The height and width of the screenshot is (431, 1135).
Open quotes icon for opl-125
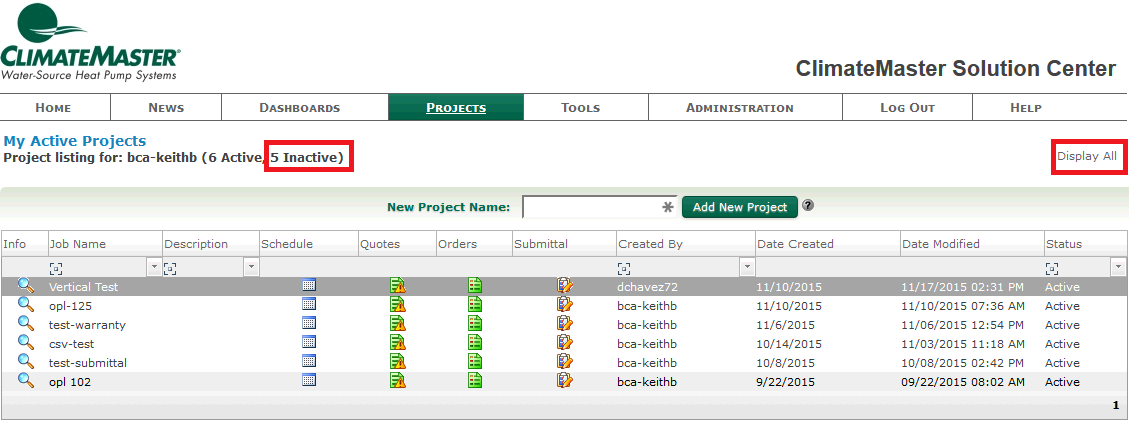397,304
